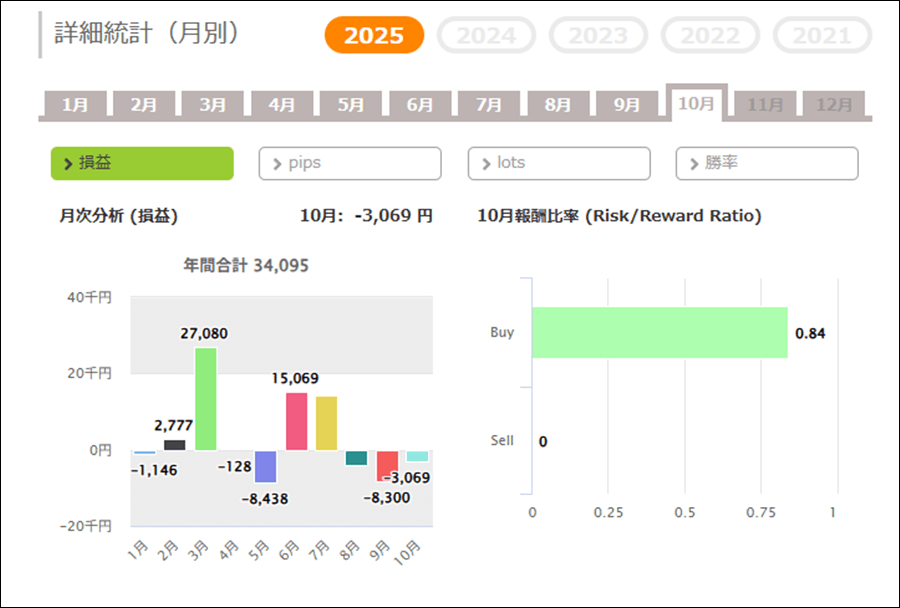The width and height of the screenshot is (900, 608).
Task: Open the 12月 month tab
Action: (834, 104)
